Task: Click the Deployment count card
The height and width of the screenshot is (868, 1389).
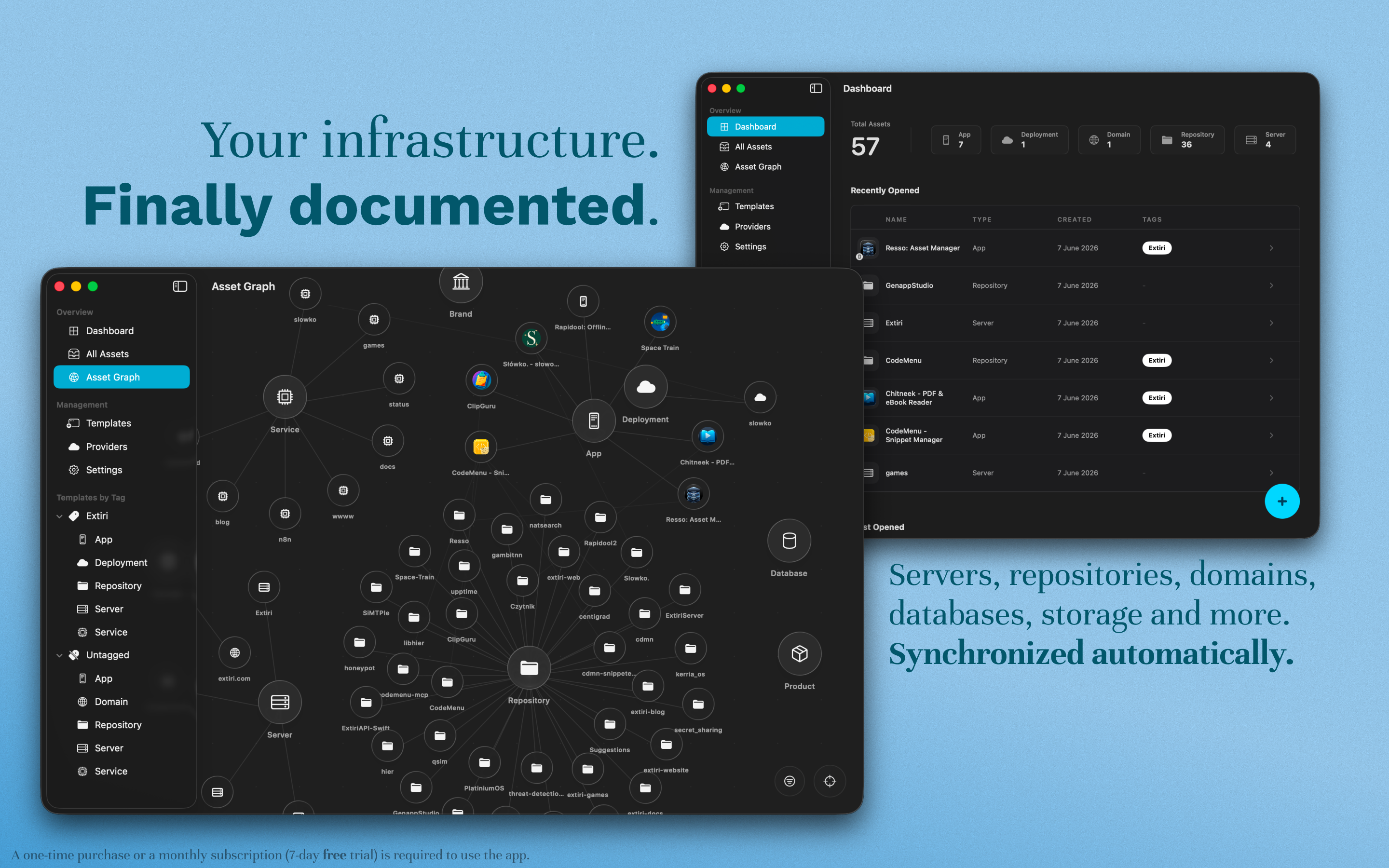Action: (x=1030, y=139)
